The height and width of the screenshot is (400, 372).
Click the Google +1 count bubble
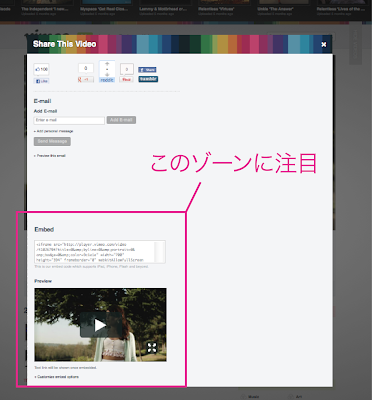(86, 68)
